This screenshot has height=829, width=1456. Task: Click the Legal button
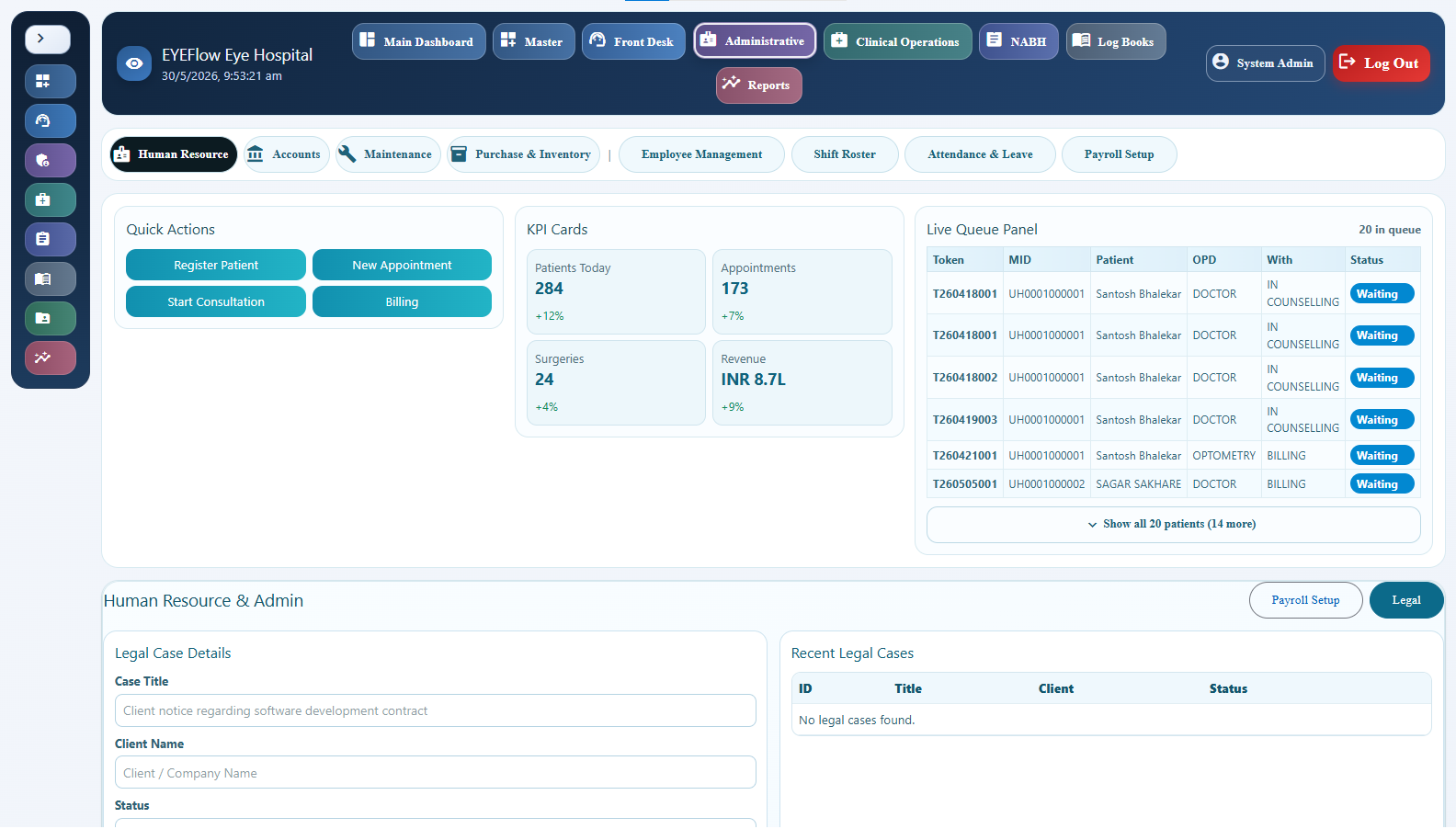click(1406, 600)
